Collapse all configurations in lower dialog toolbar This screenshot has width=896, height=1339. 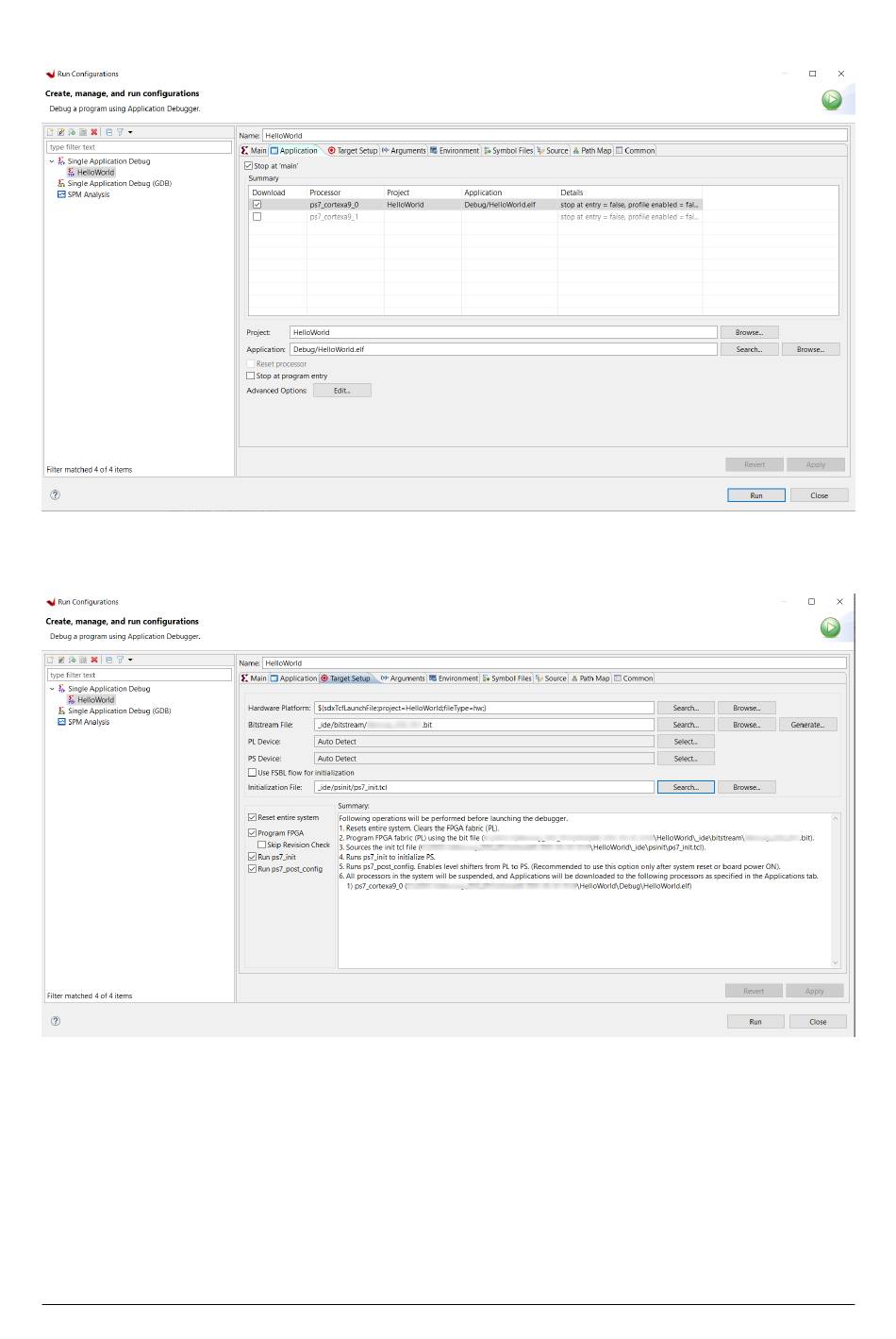pyautogui.click(x=108, y=660)
